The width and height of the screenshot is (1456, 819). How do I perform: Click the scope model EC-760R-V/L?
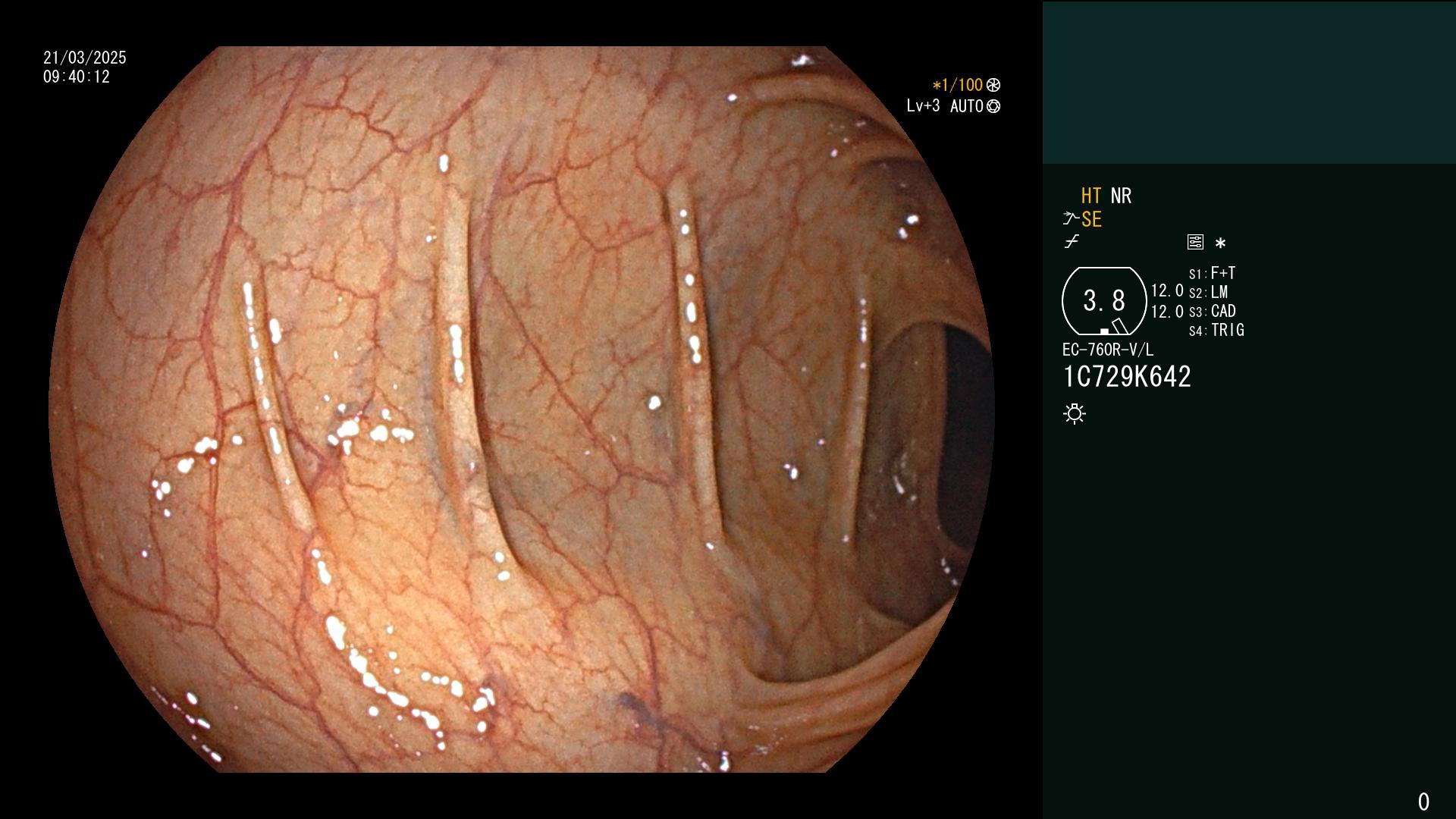pos(1108,350)
